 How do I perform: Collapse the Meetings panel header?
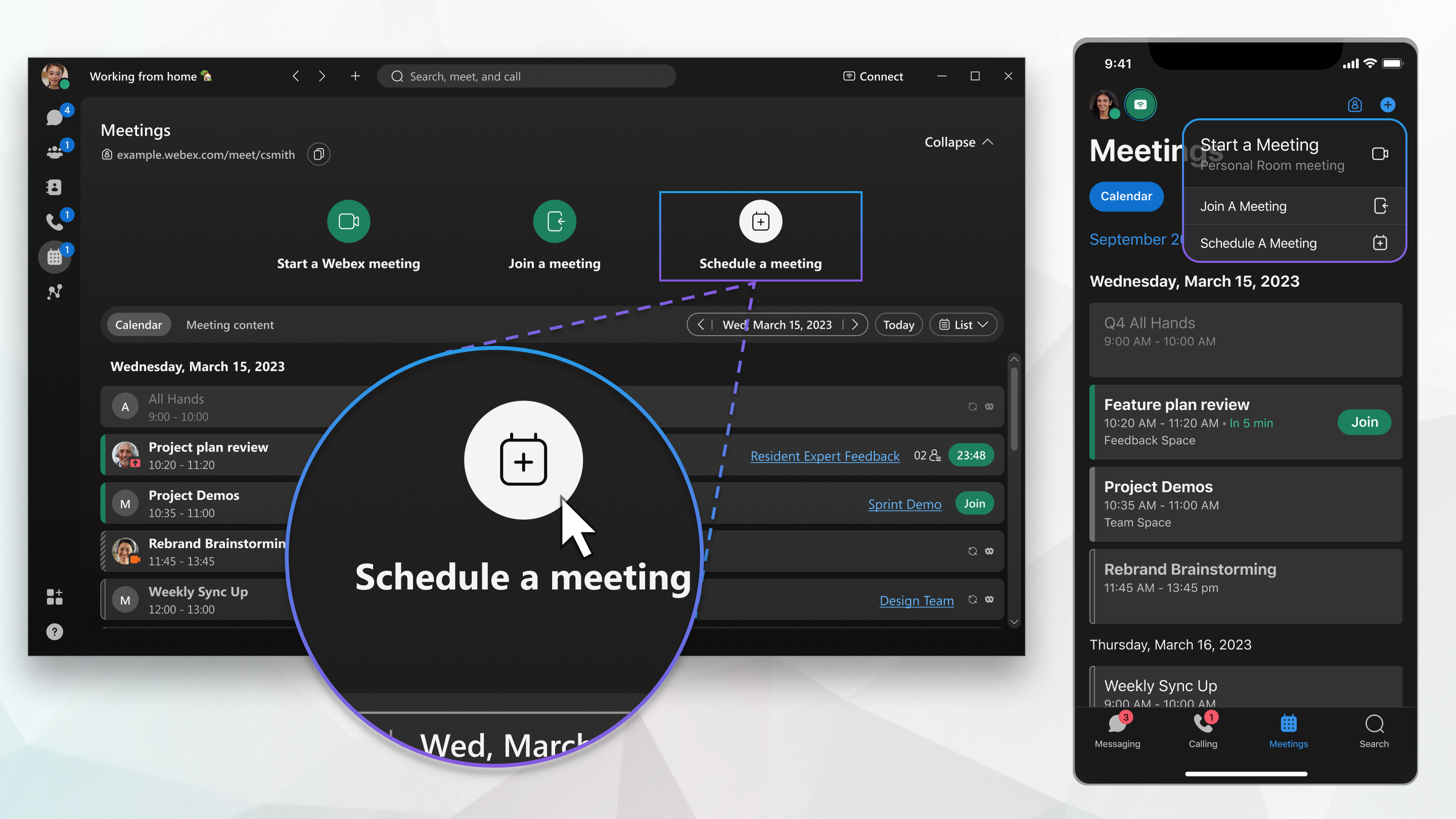click(x=956, y=141)
